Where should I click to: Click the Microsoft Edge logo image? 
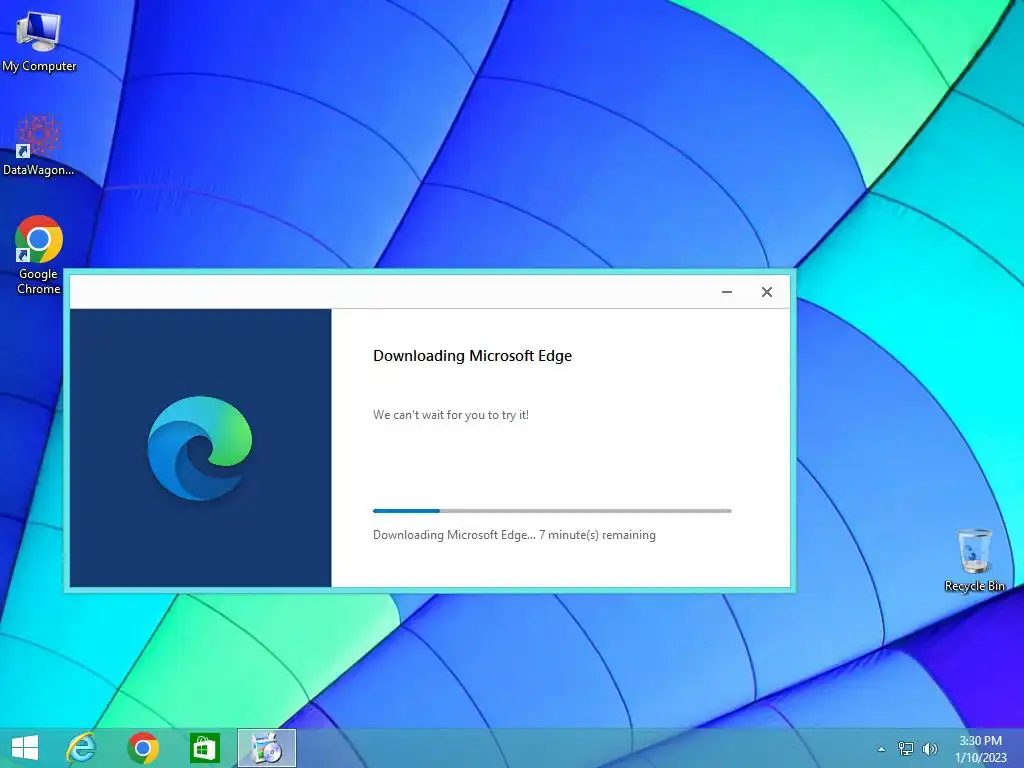coord(200,448)
